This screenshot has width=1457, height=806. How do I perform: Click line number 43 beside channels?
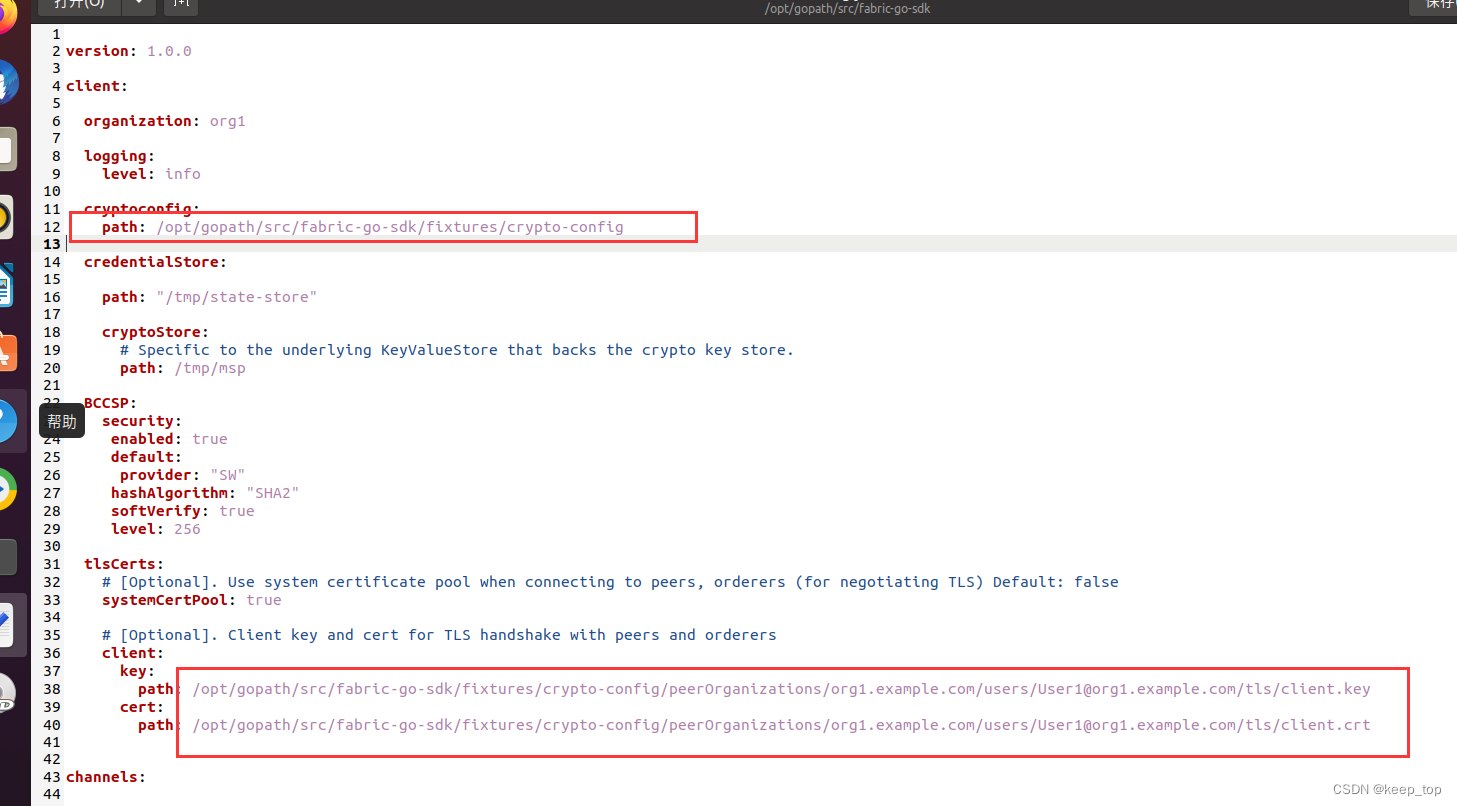(51, 777)
